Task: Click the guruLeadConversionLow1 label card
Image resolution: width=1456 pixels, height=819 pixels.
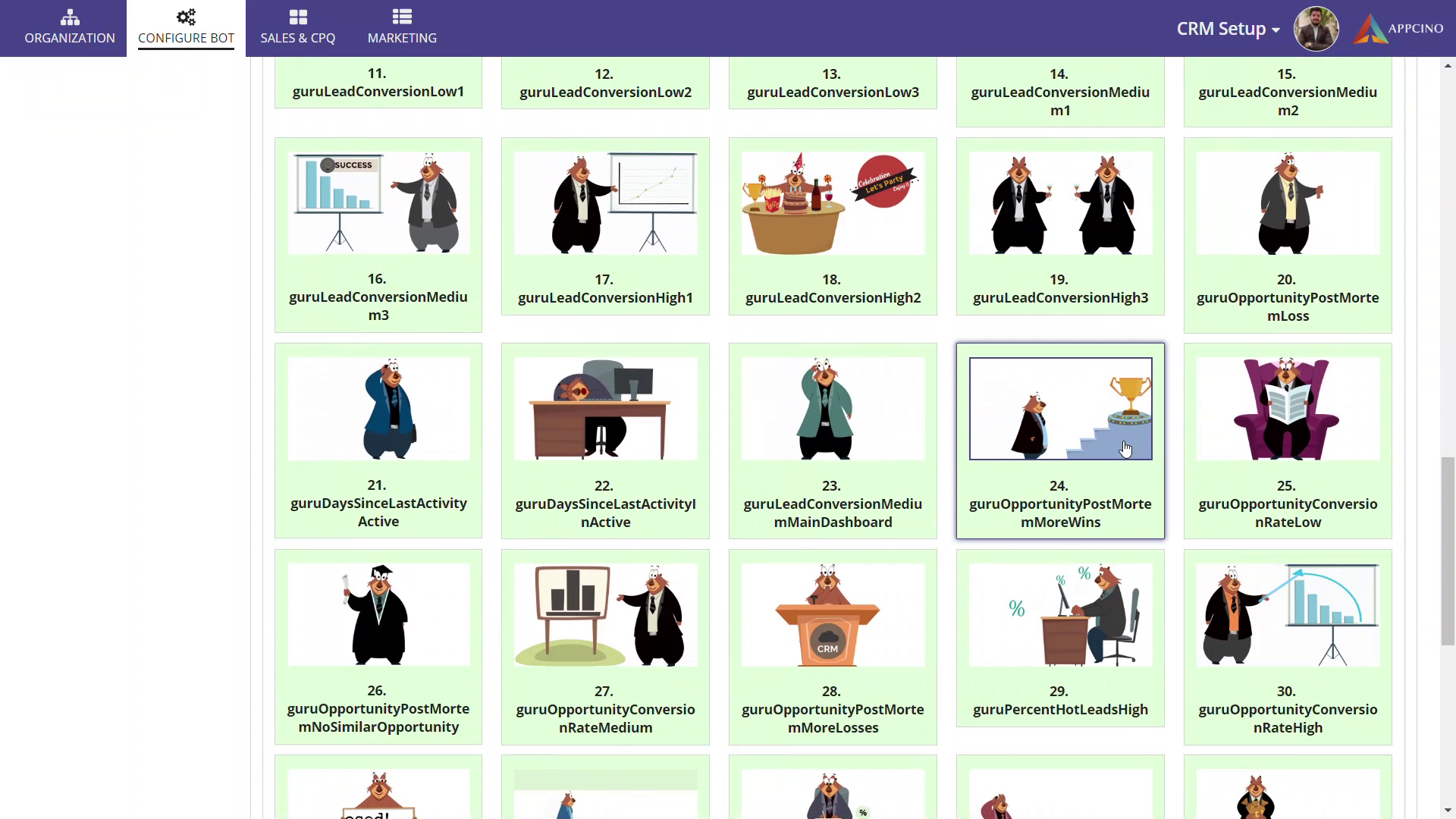Action: [378, 83]
